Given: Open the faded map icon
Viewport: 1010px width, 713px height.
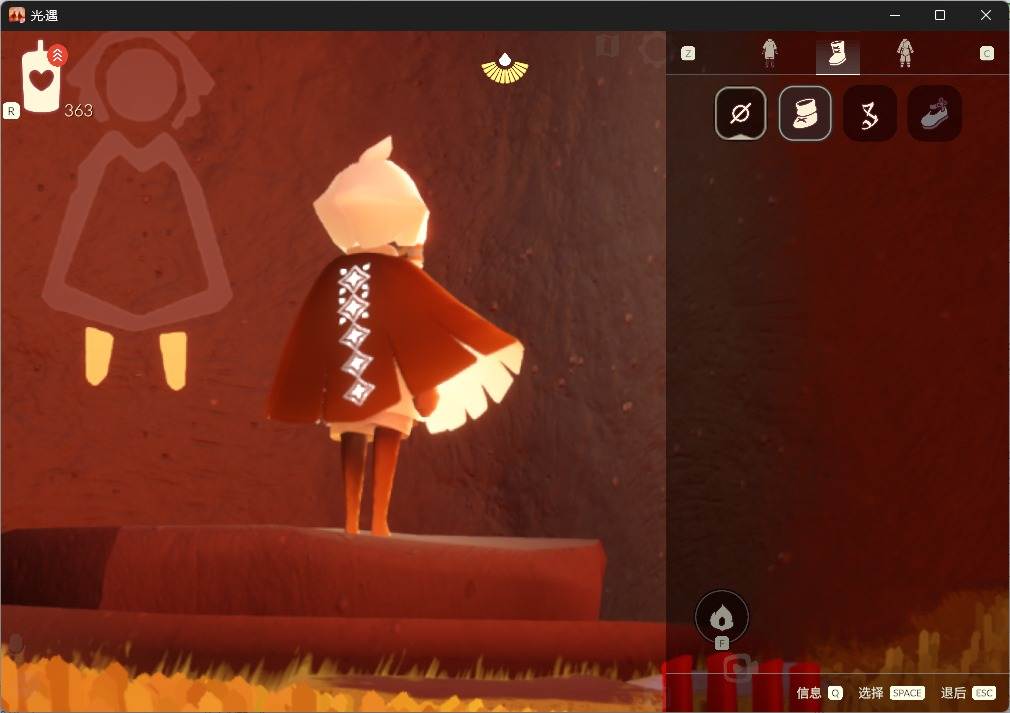Looking at the screenshot, I should click(607, 46).
